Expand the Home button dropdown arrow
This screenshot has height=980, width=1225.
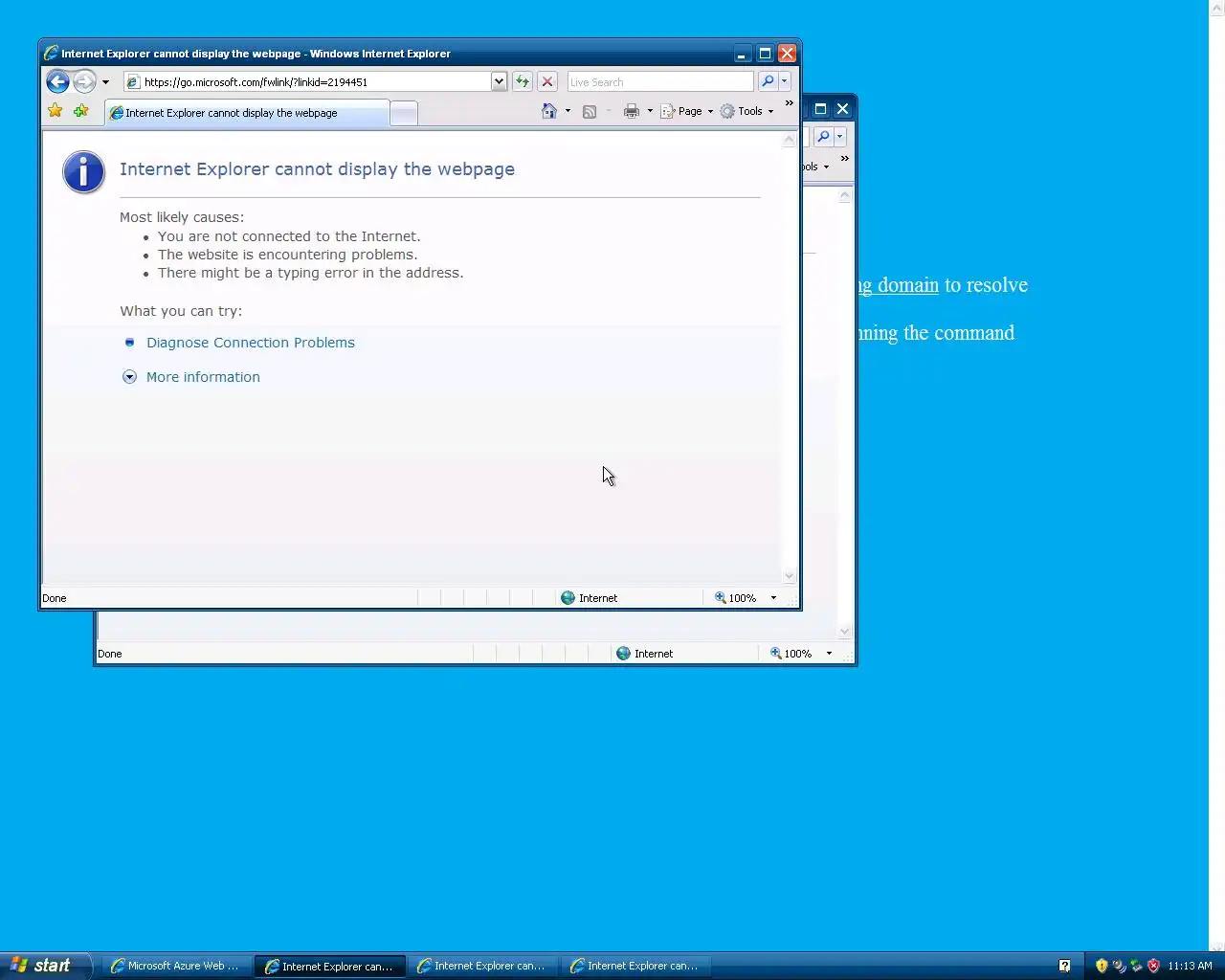tap(568, 111)
